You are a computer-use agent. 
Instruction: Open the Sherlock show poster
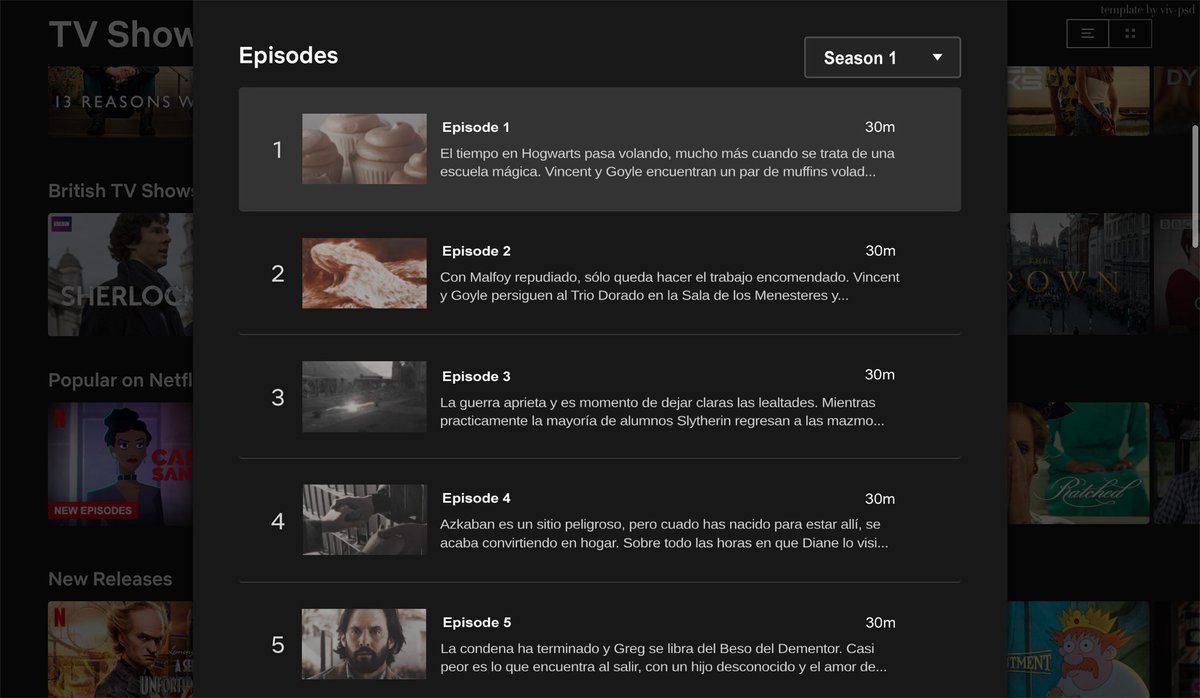pyautogui.click(x=120, y=274)
